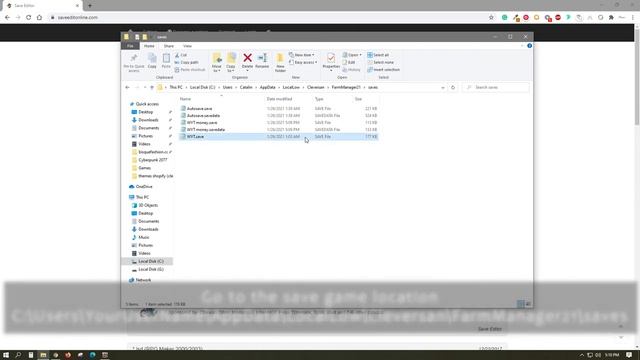
Task: Open a new Chrome tab
Action: pos(90,6)
